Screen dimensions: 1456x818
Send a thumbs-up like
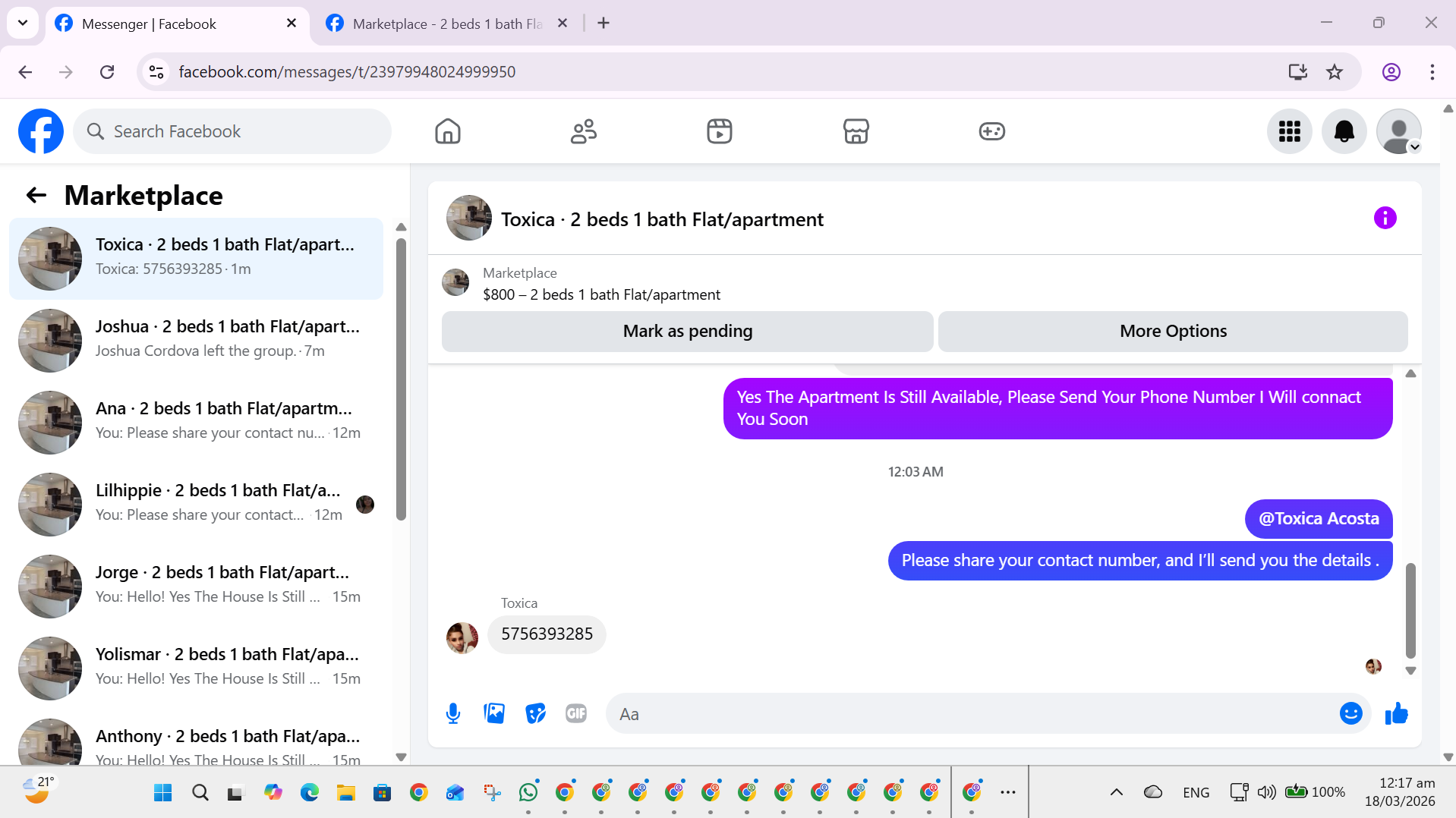(1397, 714)
